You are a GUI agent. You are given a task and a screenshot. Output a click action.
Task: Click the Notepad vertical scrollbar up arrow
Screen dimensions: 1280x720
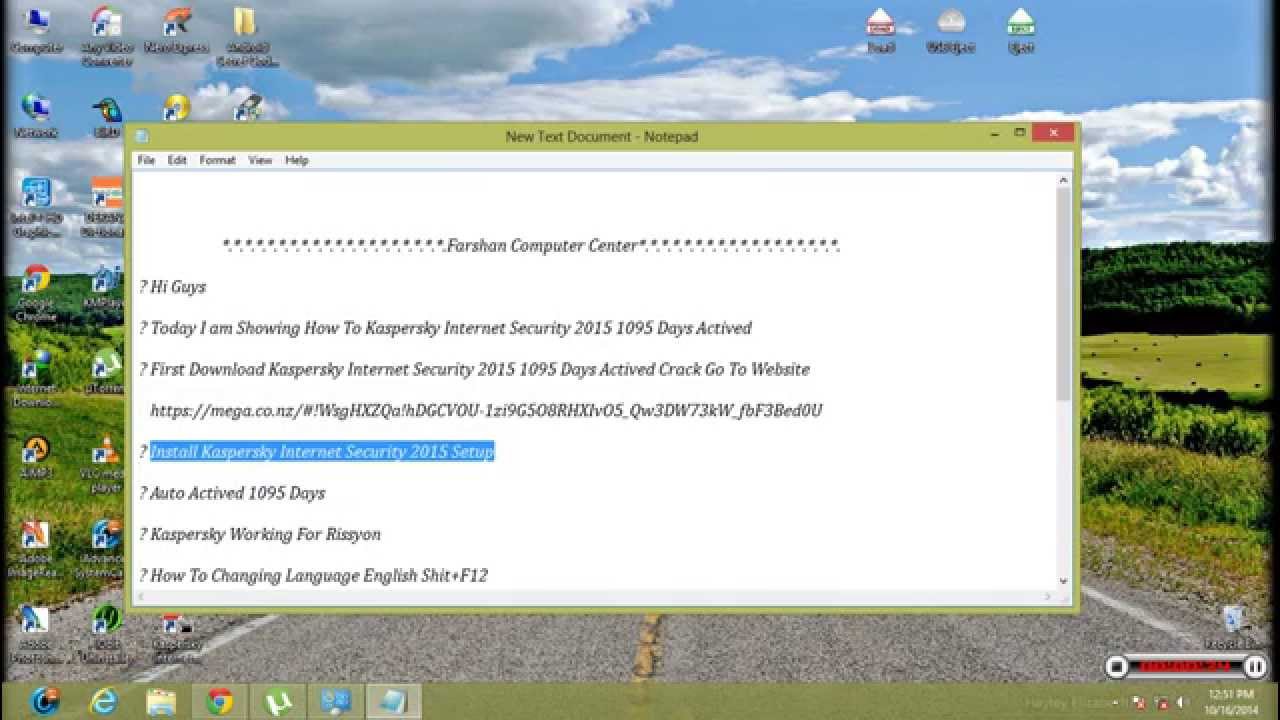tap(1063, 180)
